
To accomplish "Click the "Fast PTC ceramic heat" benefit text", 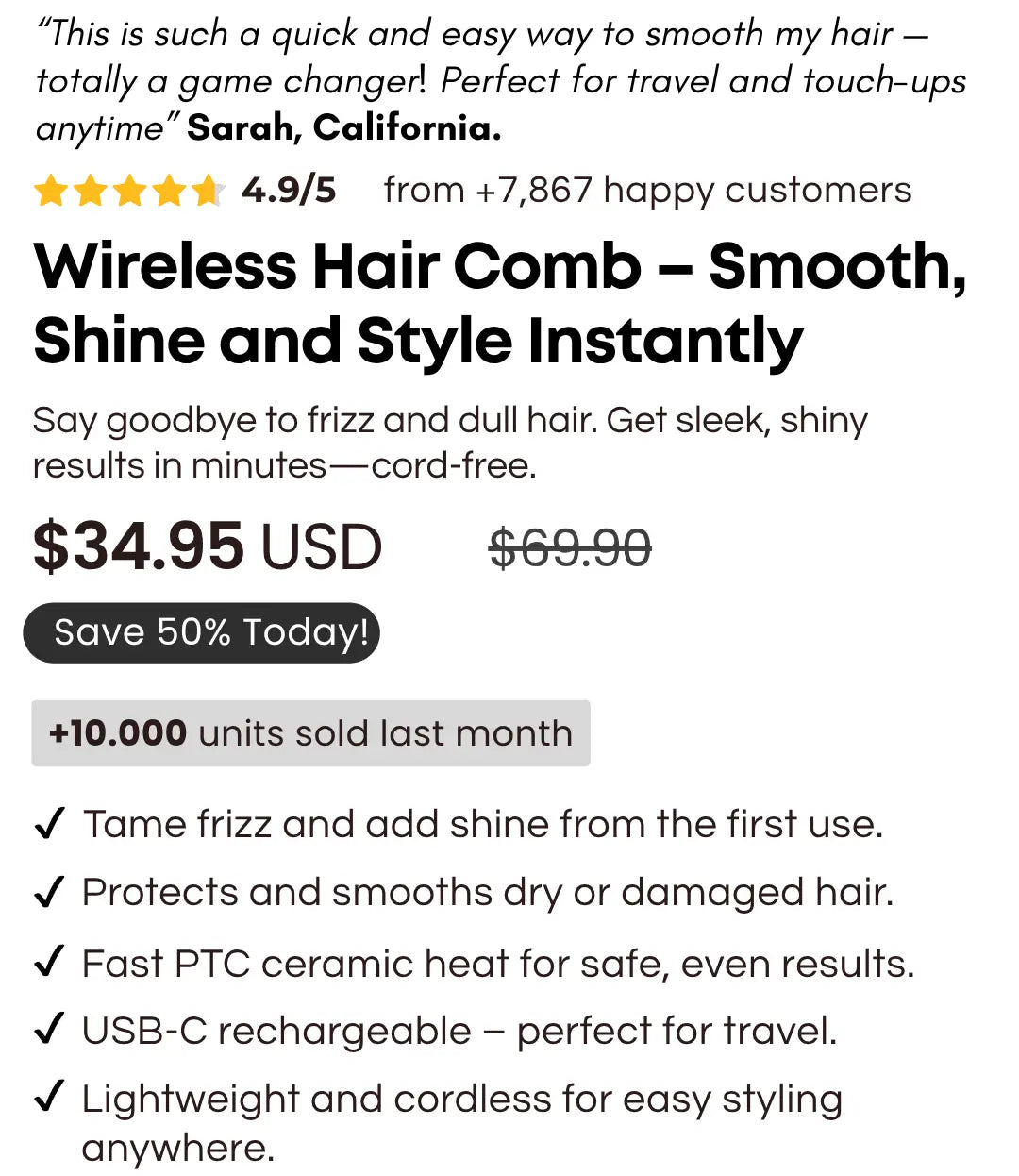I will click(498, 964).
